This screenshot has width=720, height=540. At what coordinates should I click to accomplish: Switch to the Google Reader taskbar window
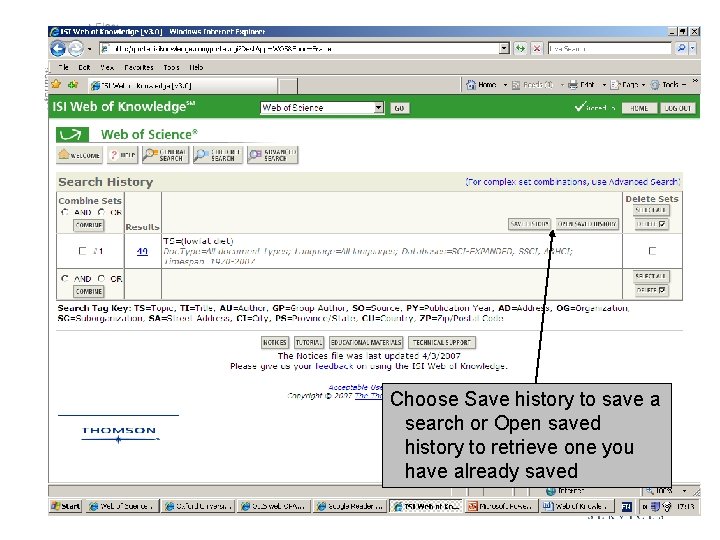tap(351, 506)
